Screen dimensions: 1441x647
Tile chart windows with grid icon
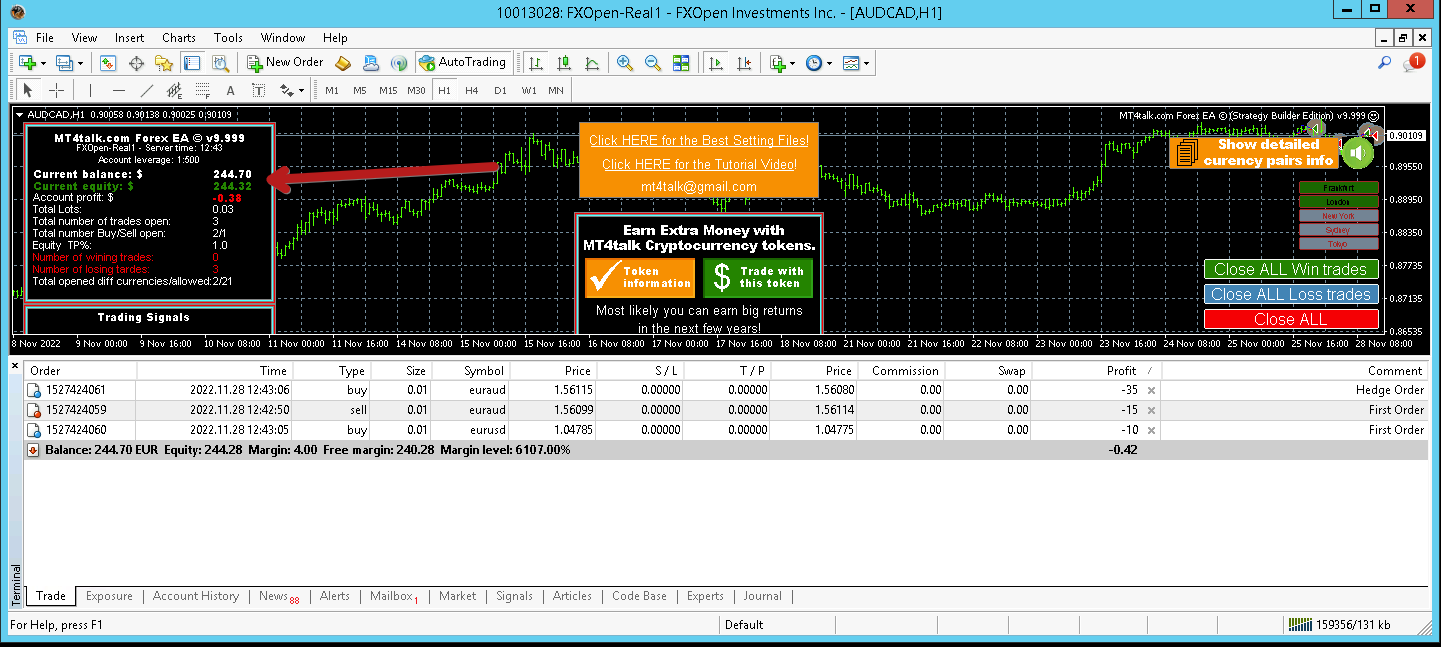pos(681,62)
